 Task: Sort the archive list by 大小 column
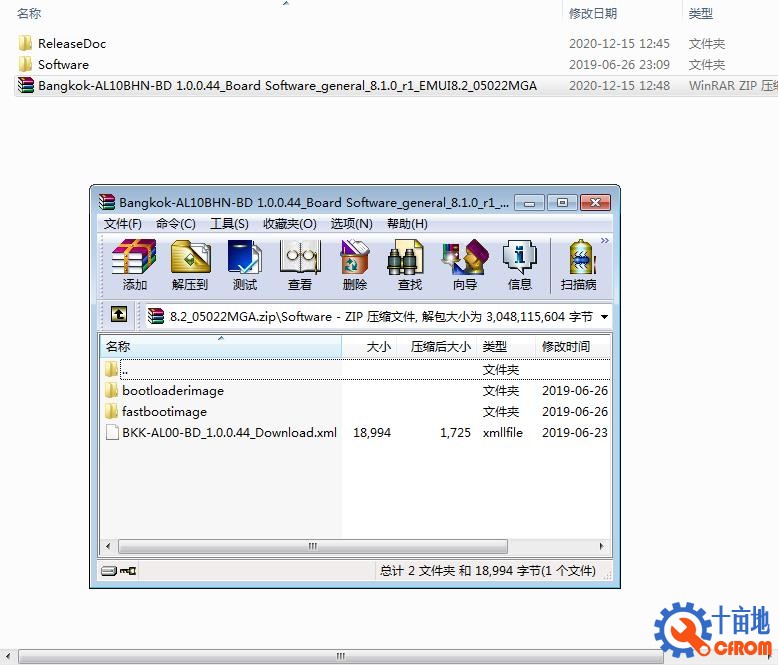[371, 346]
